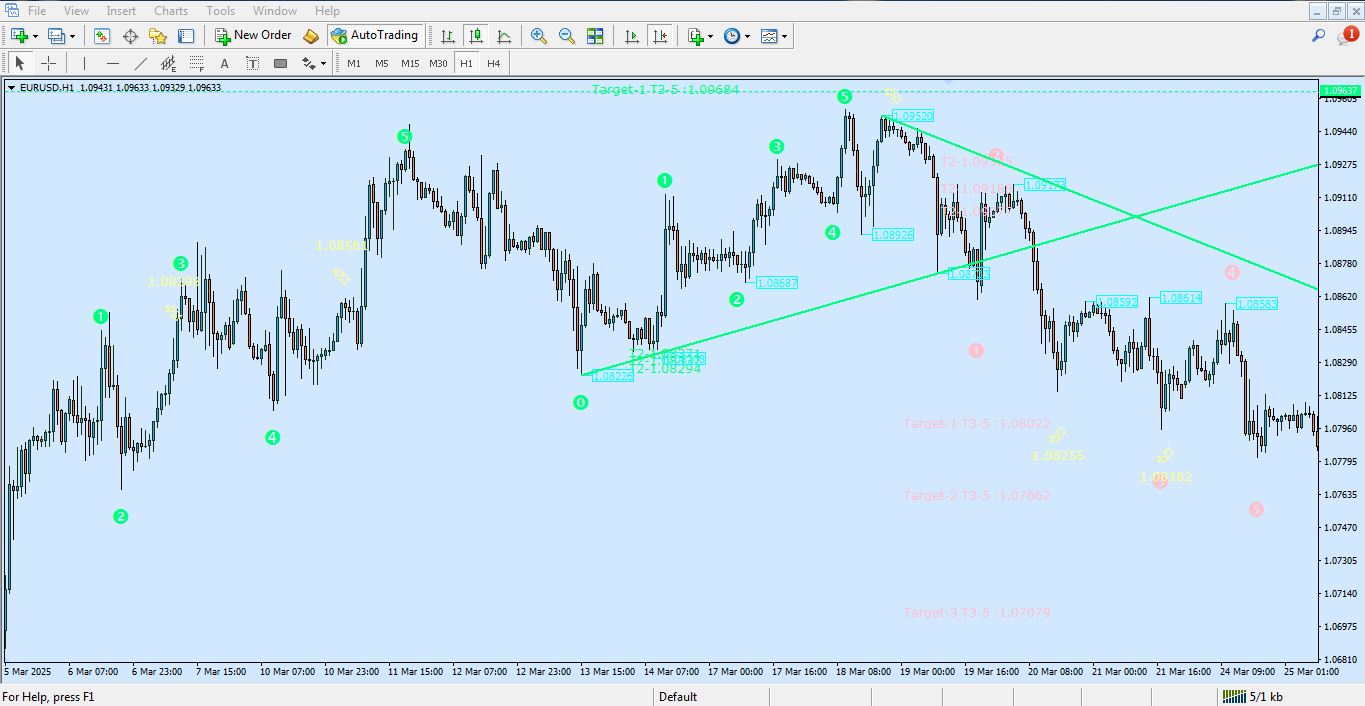1365x706 pixels.
Task: Zoom in on the chart
Action: pos(539,36)
